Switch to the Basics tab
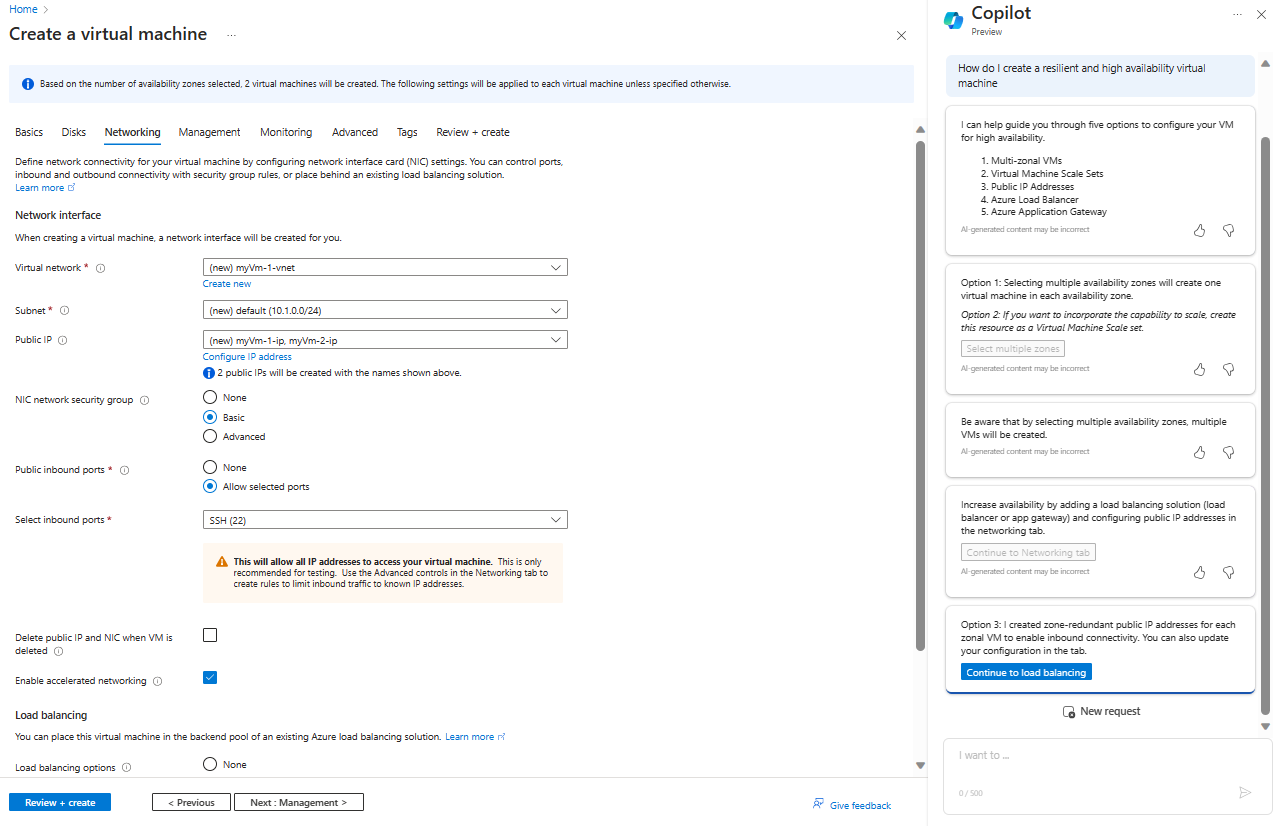 tap(29, 132)
